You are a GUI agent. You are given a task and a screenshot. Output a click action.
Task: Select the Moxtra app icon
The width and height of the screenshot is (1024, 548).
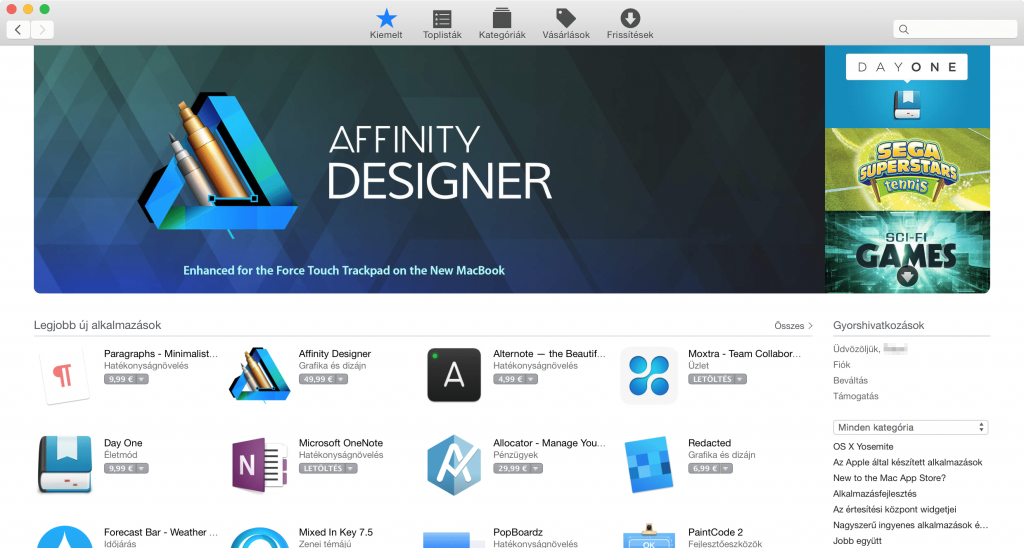(x=648, y=375)
